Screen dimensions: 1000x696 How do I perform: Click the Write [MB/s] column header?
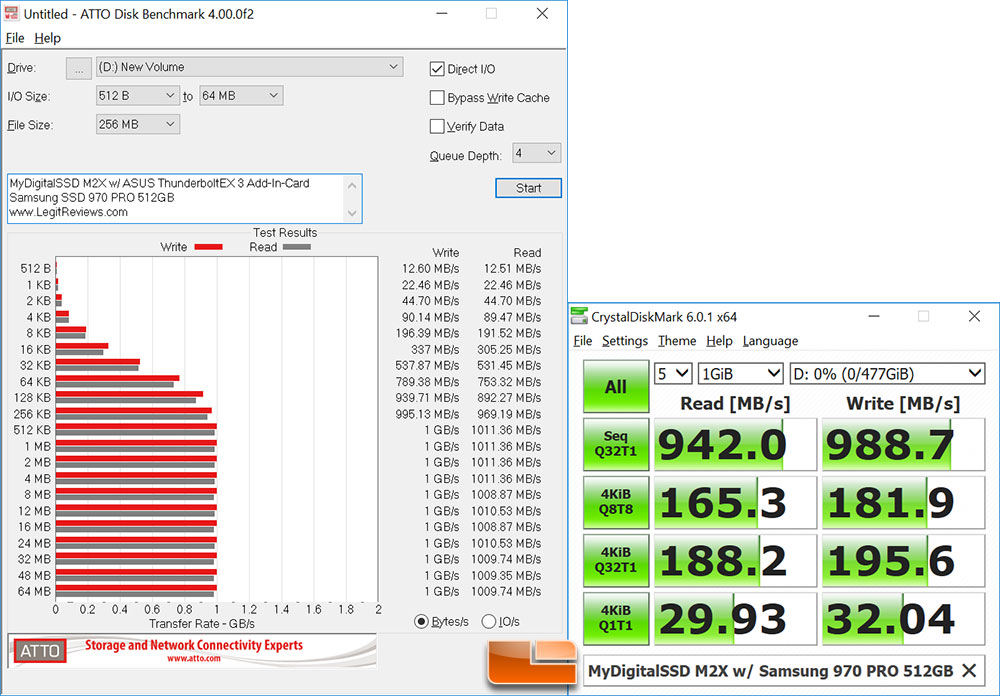pyautogui.click(x=902, y=403)
